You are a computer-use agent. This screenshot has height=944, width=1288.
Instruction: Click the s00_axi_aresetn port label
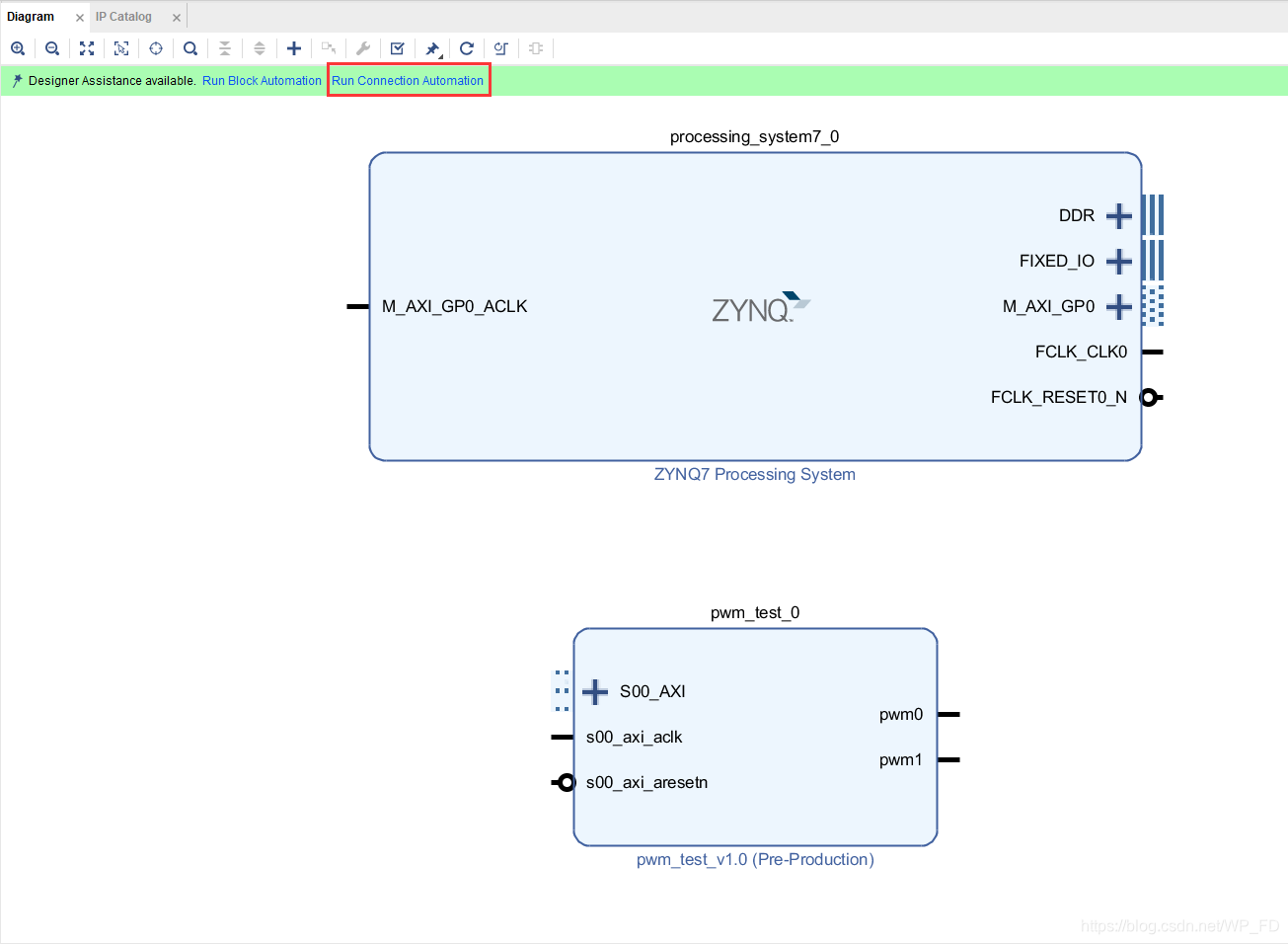coord(646,782)
